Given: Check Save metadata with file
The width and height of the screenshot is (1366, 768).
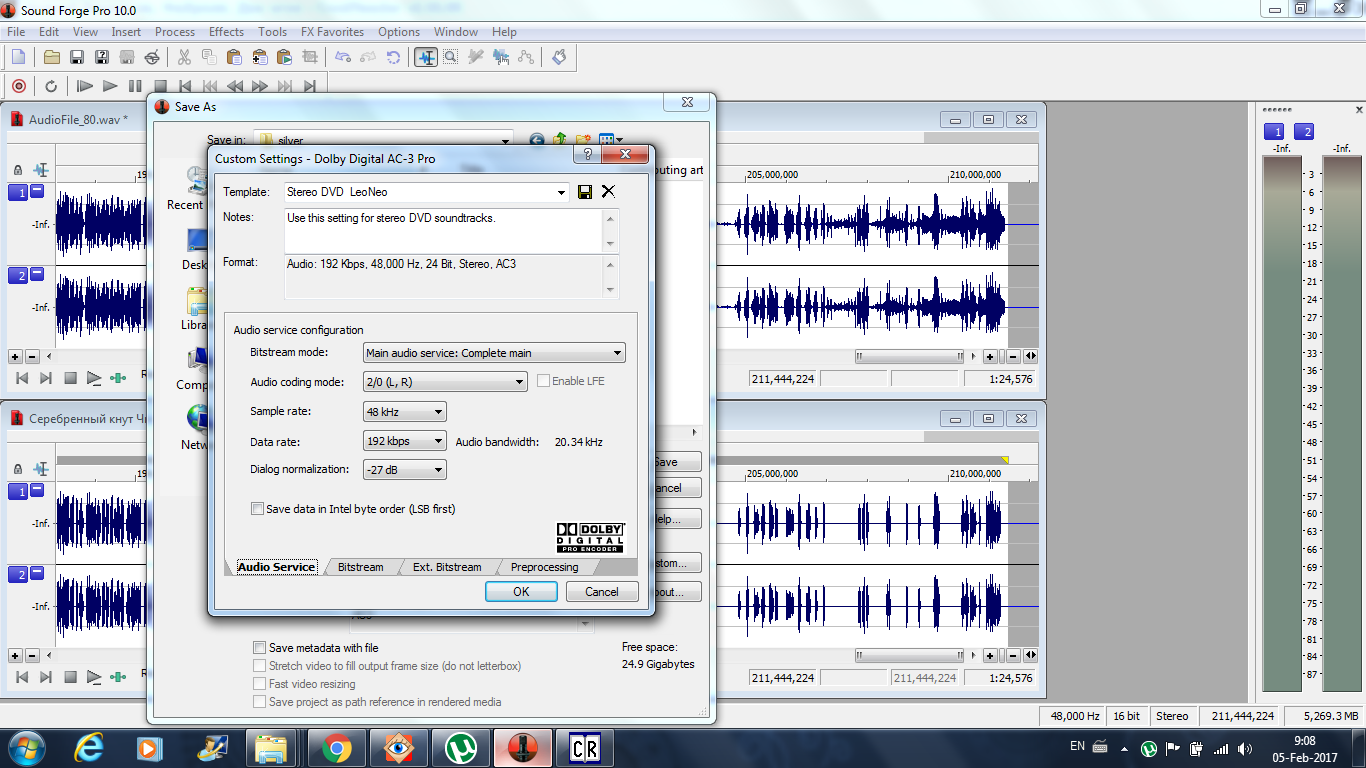Looking at the screenshot, I should [x=260, y=648].
